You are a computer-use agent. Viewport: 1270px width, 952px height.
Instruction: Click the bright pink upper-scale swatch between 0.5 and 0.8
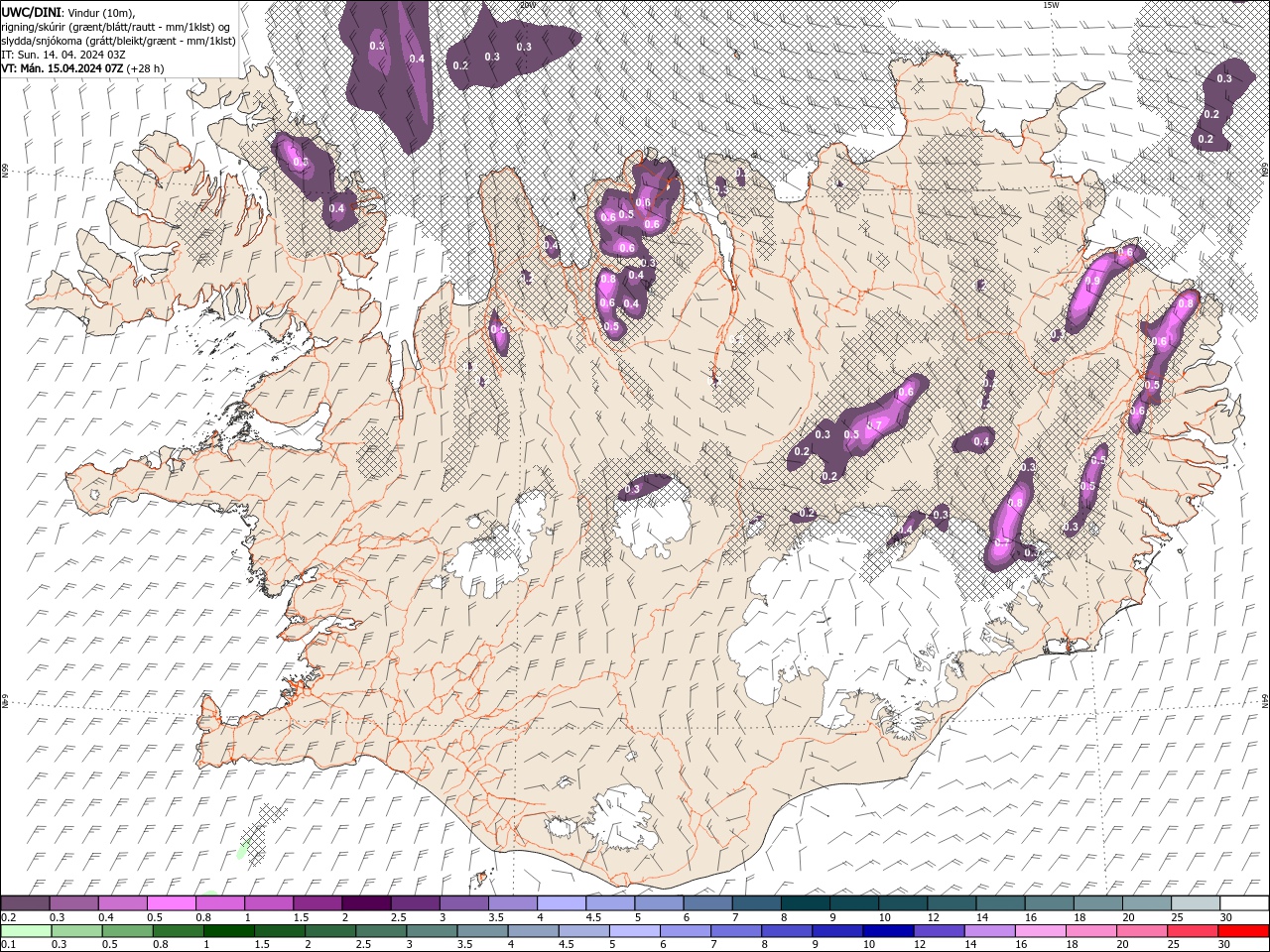coord(172,903)
